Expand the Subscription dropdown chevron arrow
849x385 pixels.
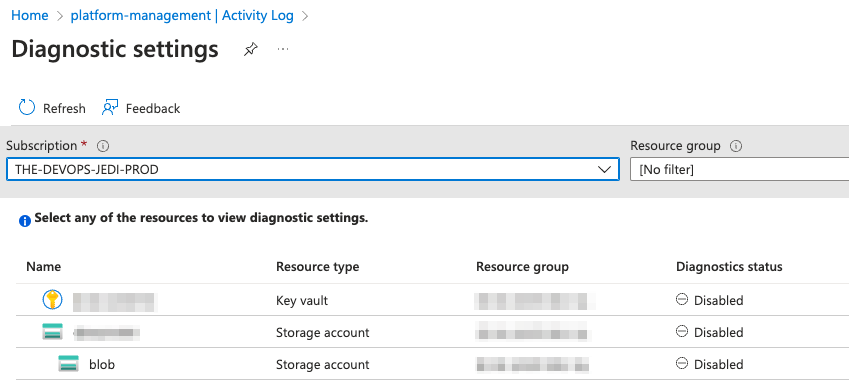604,169
